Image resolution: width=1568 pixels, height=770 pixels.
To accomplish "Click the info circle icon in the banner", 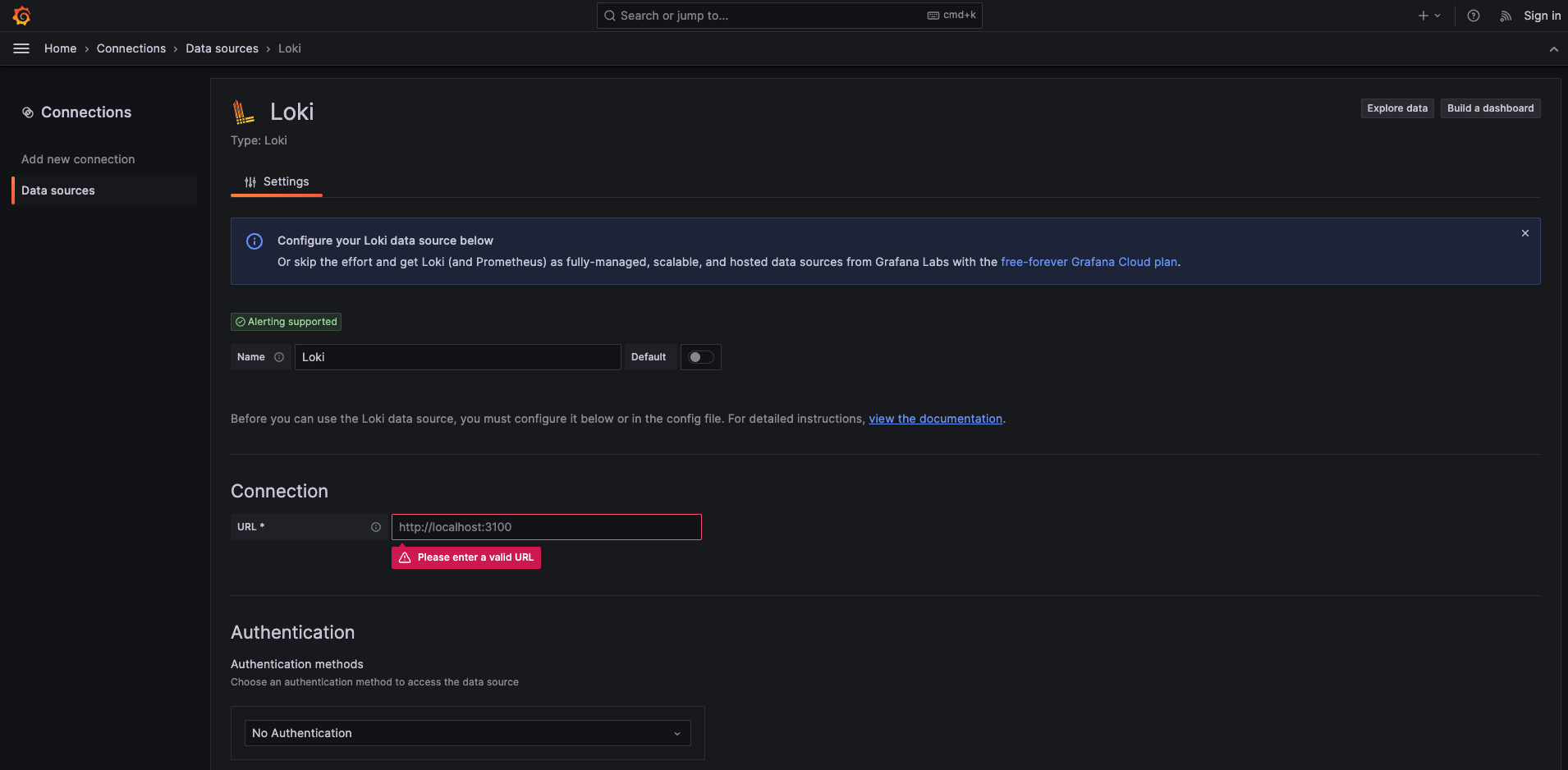I will coord(254,241).
